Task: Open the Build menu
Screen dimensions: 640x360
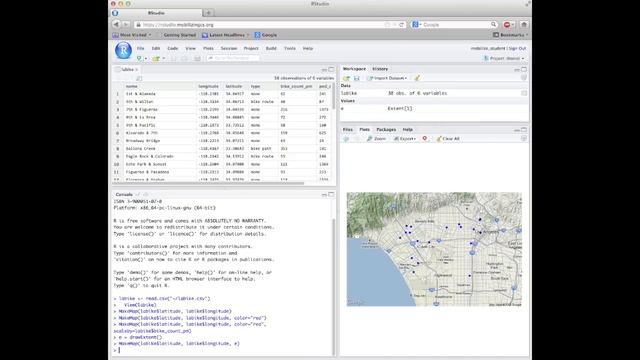Action: click(x=271, y=48)
